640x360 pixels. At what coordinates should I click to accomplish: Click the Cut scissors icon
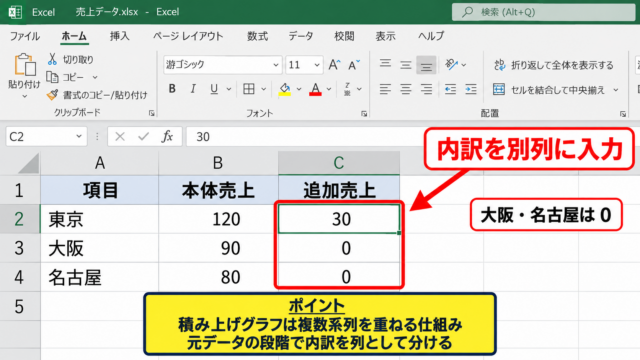pyautogui.click(x=52, y=59)
